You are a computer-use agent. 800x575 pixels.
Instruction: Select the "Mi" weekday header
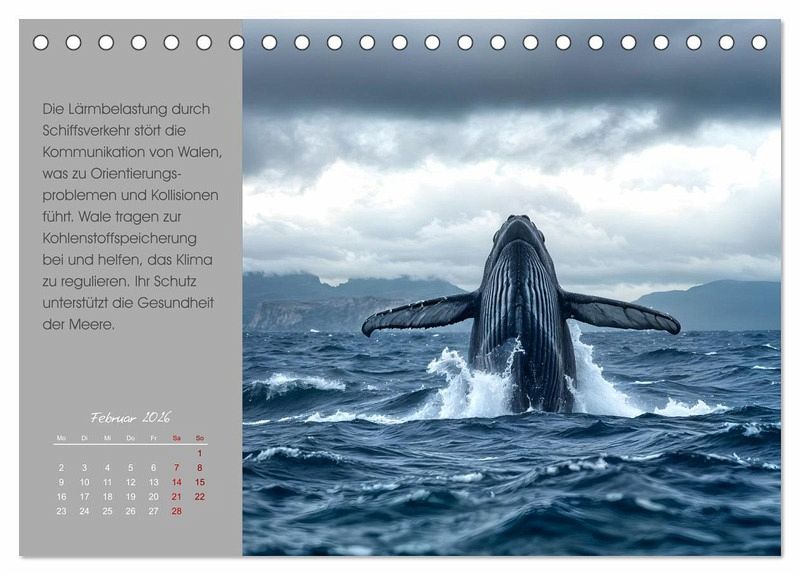tap(107, 438)
